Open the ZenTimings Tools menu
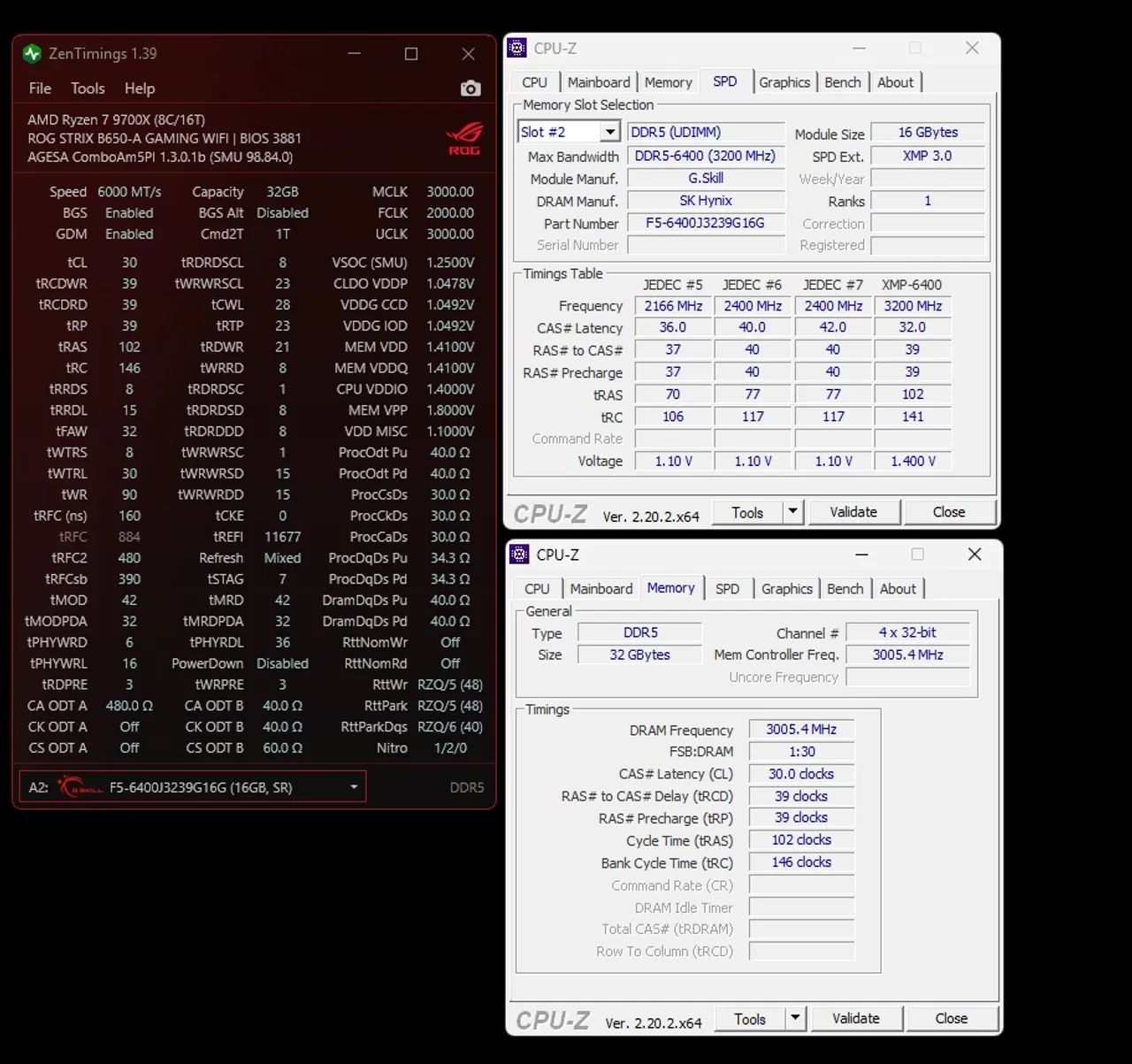The width and height of the screenshot is (1132, 1064). (88, 88)
